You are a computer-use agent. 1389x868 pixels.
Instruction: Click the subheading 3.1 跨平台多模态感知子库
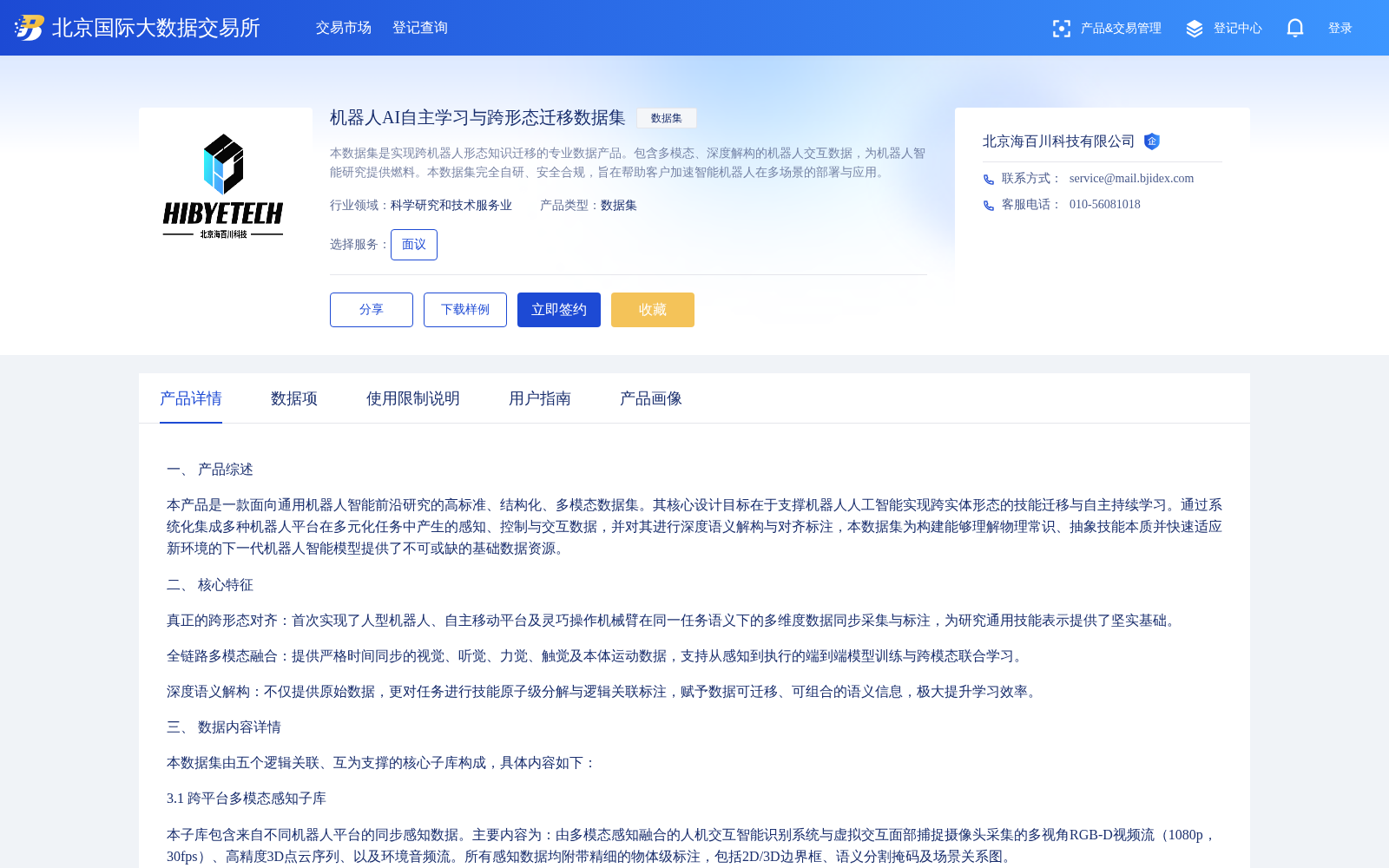tap(247, 799)
